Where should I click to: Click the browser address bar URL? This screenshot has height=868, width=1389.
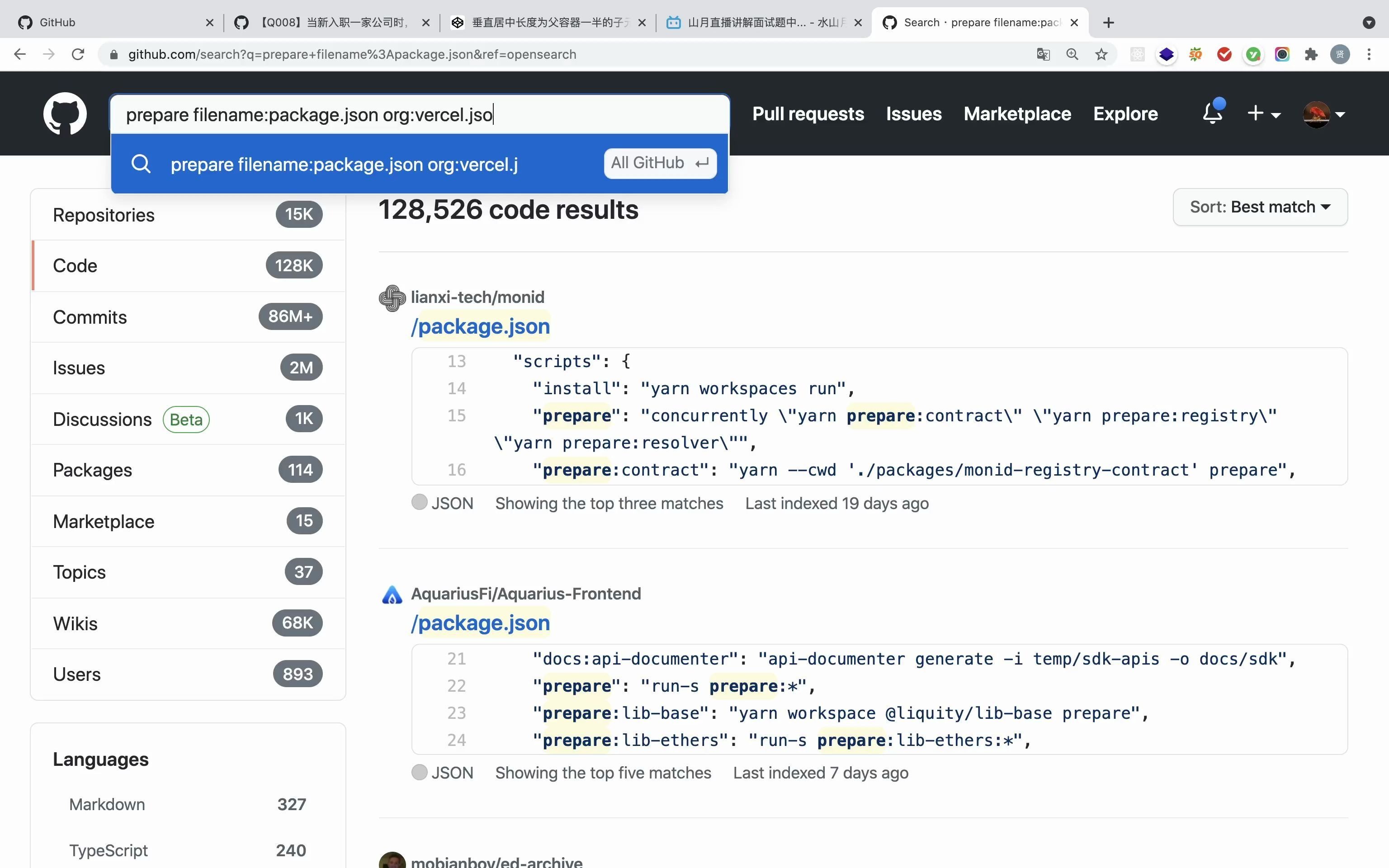point(352,54)
